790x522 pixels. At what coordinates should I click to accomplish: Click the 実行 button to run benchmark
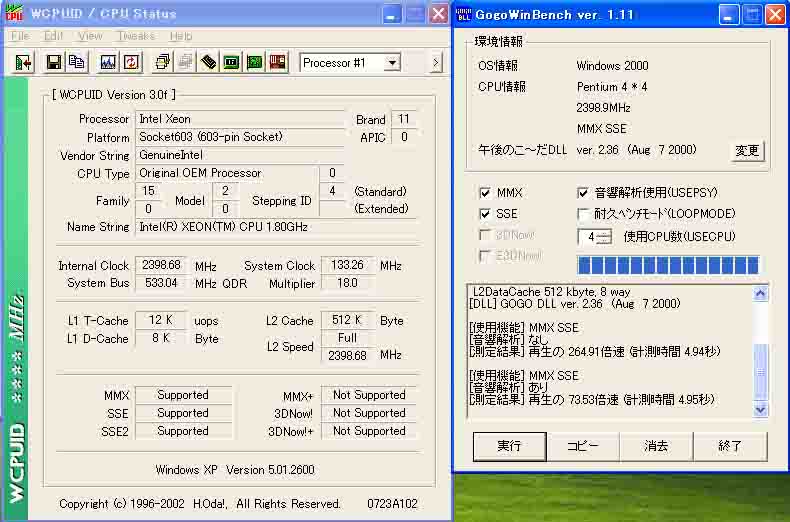[509, 446]
